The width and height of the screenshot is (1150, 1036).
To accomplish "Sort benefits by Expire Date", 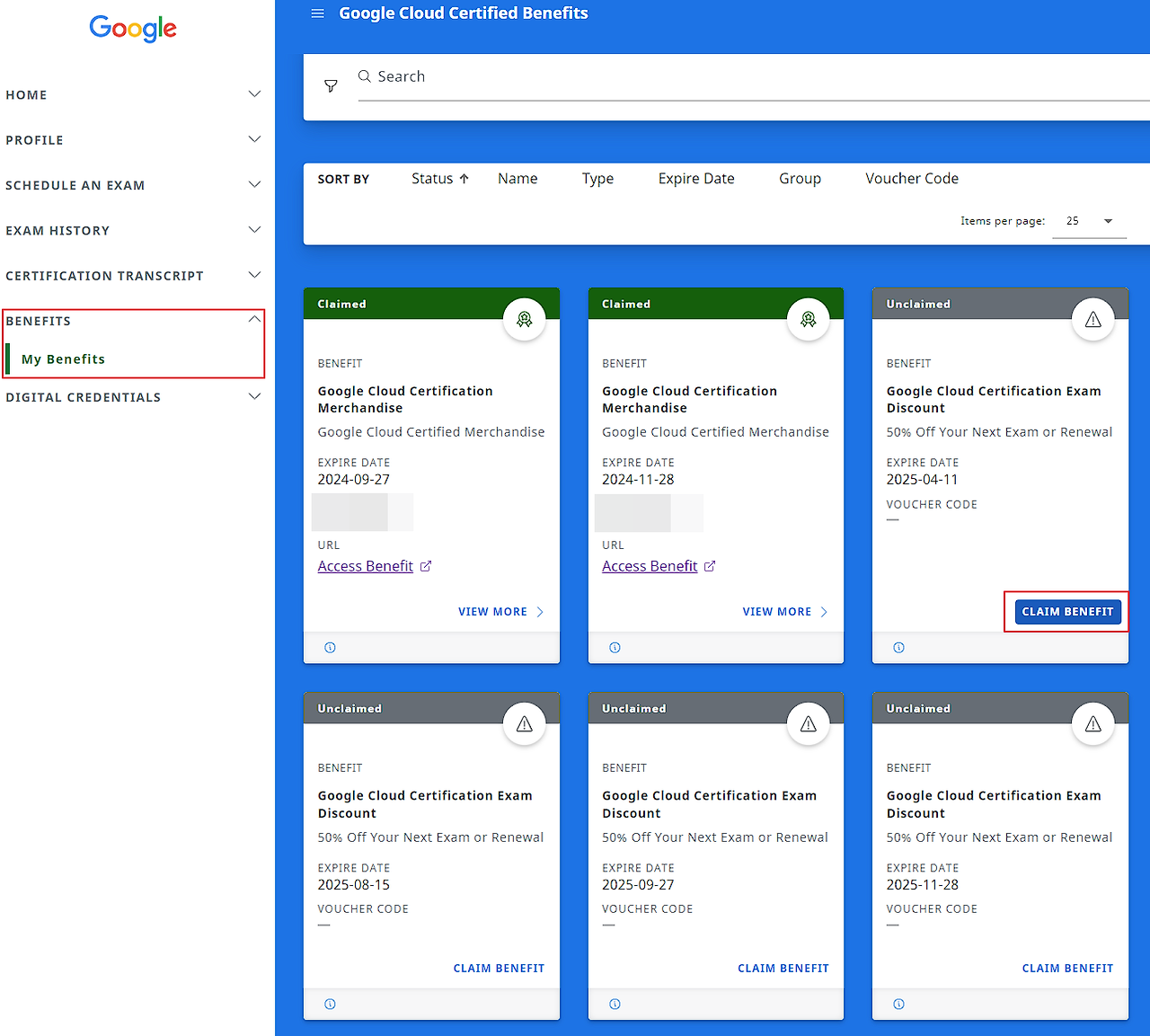I will click(x=696, y=179).
